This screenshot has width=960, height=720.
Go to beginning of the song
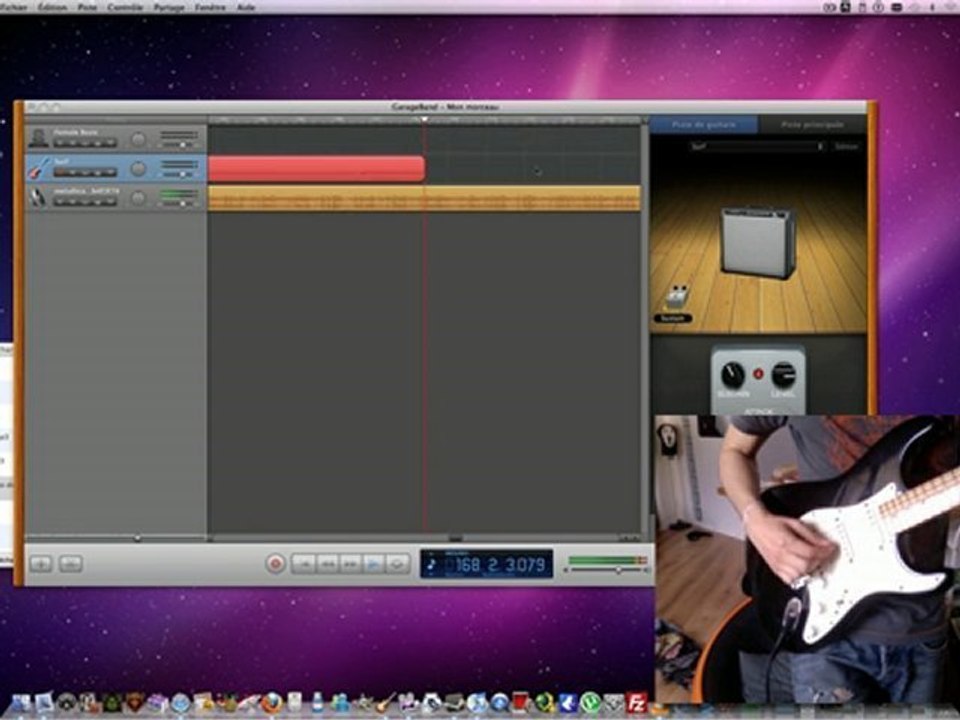304,563
